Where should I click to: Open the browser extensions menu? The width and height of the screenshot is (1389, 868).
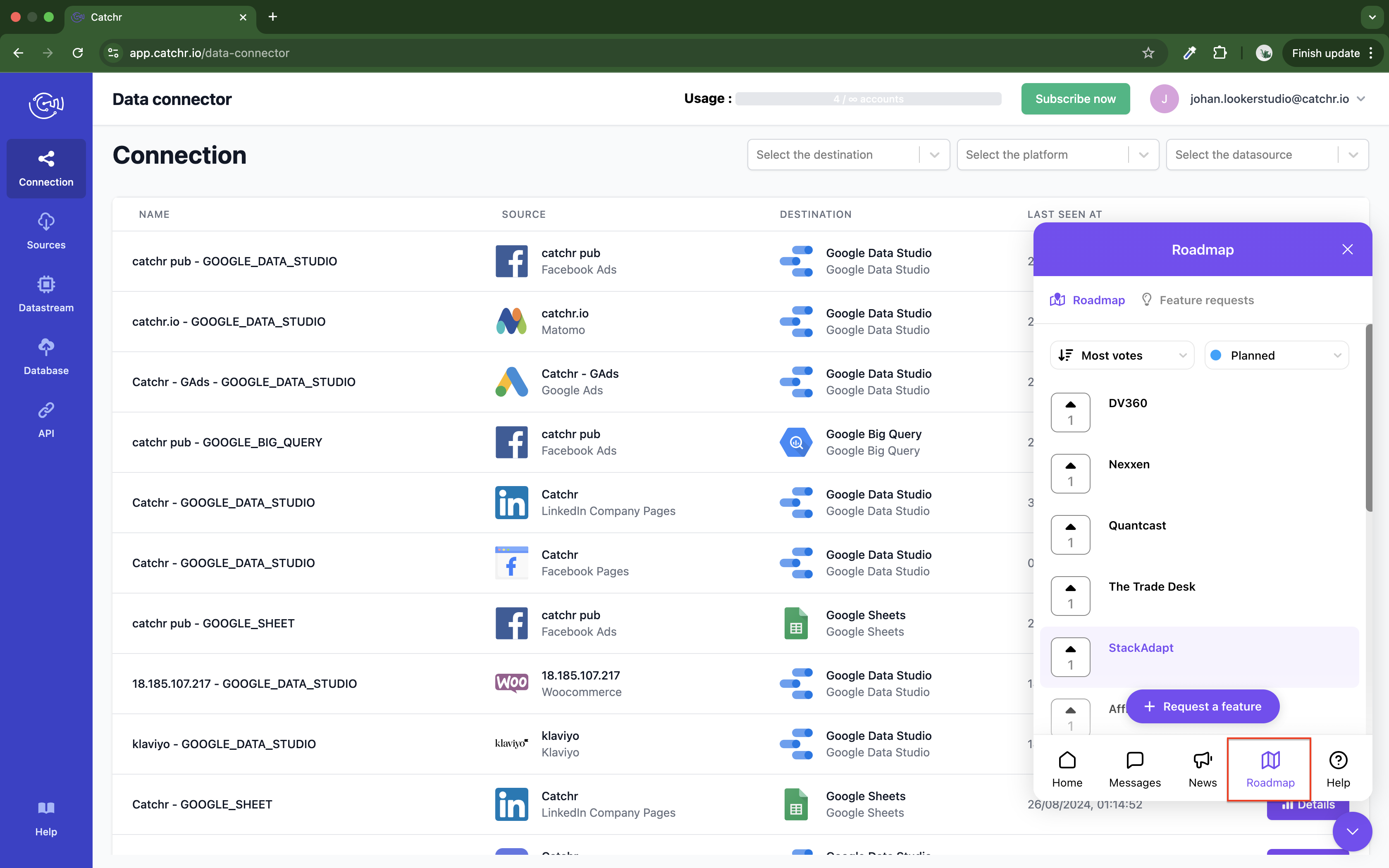[x=1220, y=53]
